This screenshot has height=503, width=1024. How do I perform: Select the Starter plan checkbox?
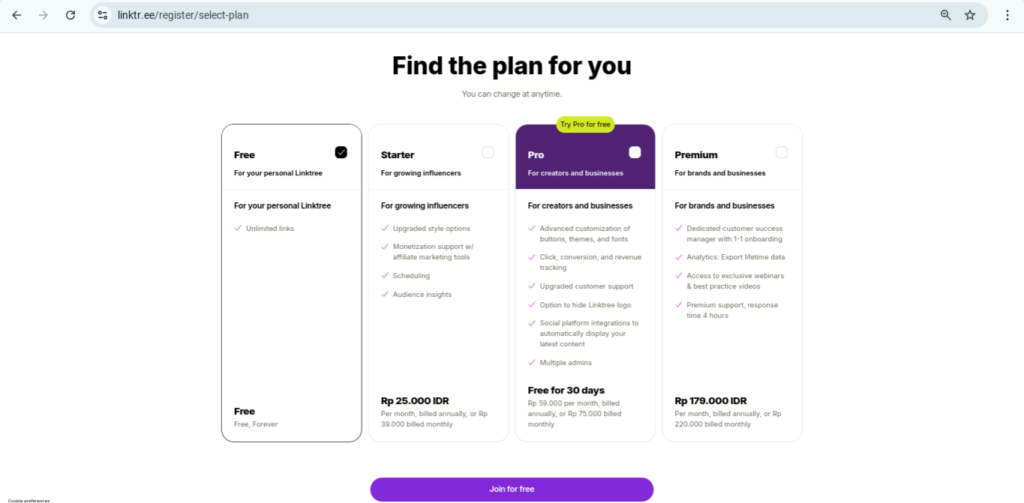click(488, 152)
